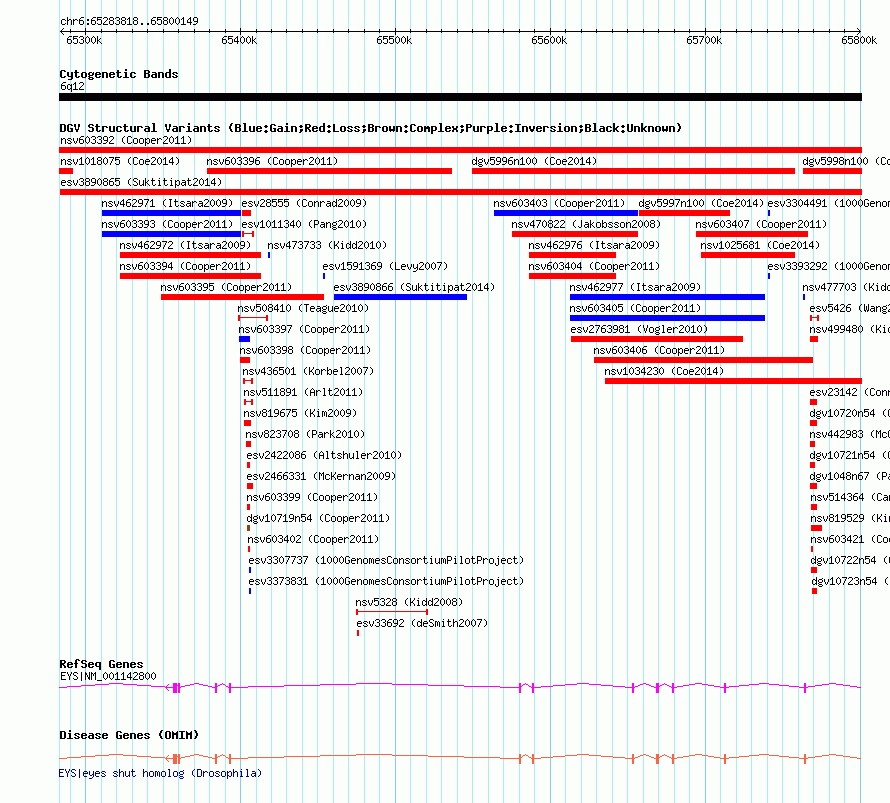Click nsv470822 (Jakobsson2008) label

pos(586,224)
